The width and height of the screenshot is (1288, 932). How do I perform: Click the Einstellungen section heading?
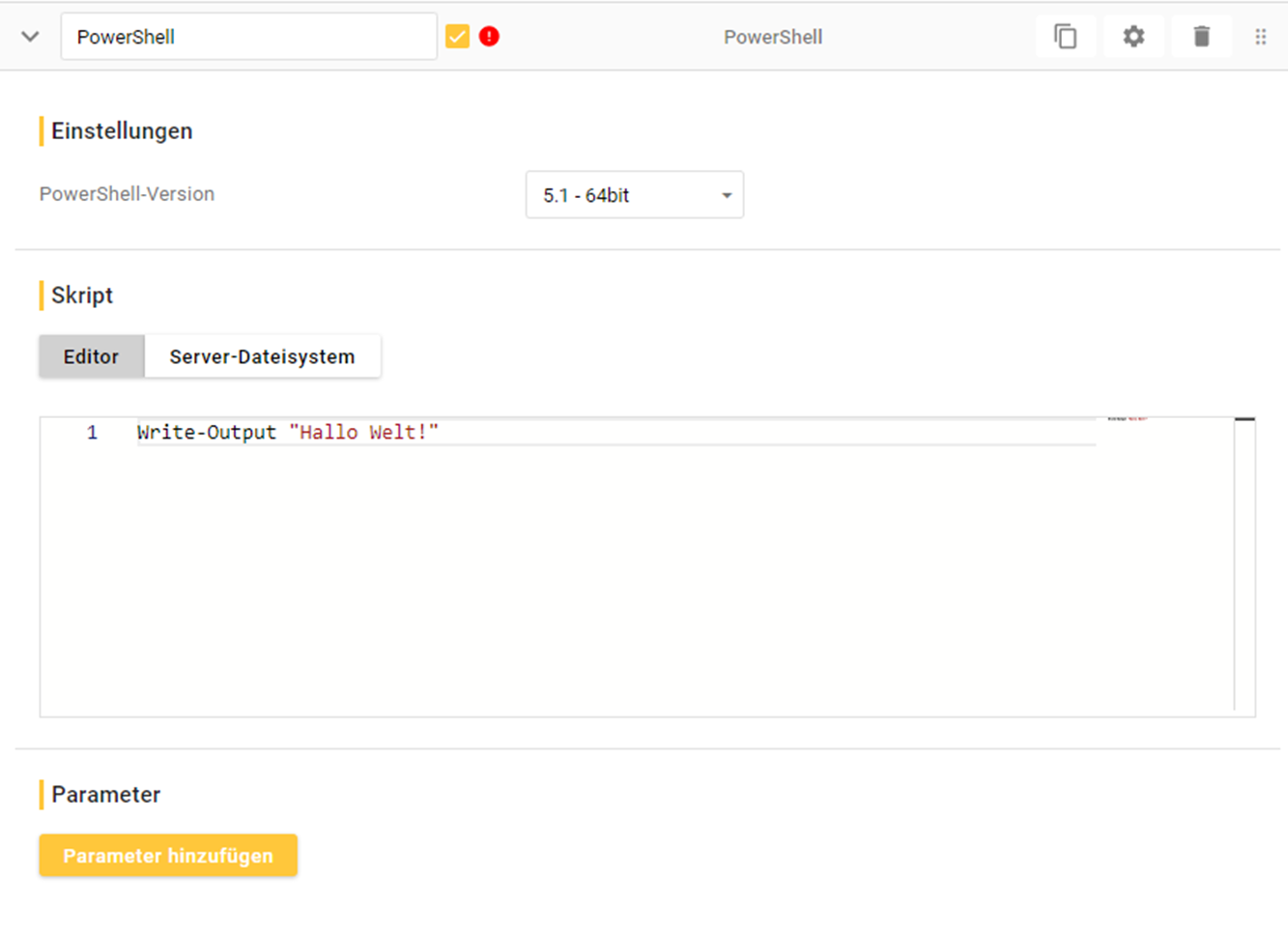click(122, 131)
